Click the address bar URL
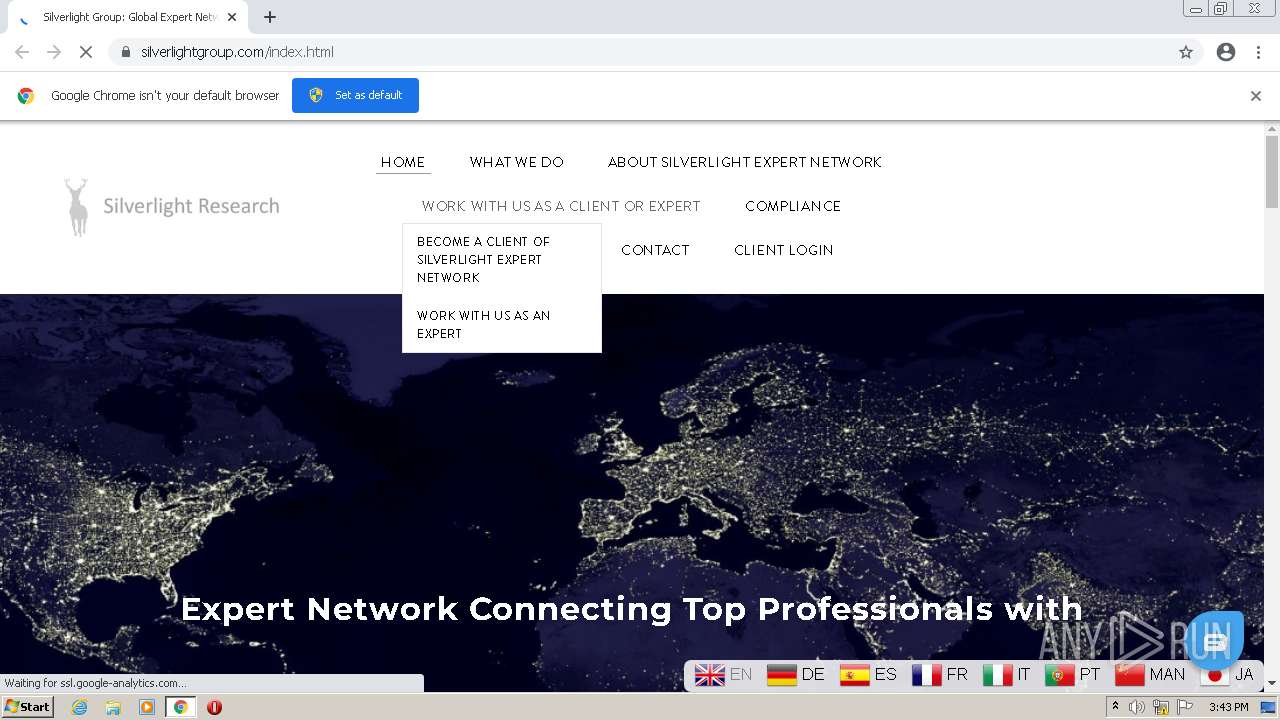Viewport: 1280px width, 720px height. click(237, 52)
